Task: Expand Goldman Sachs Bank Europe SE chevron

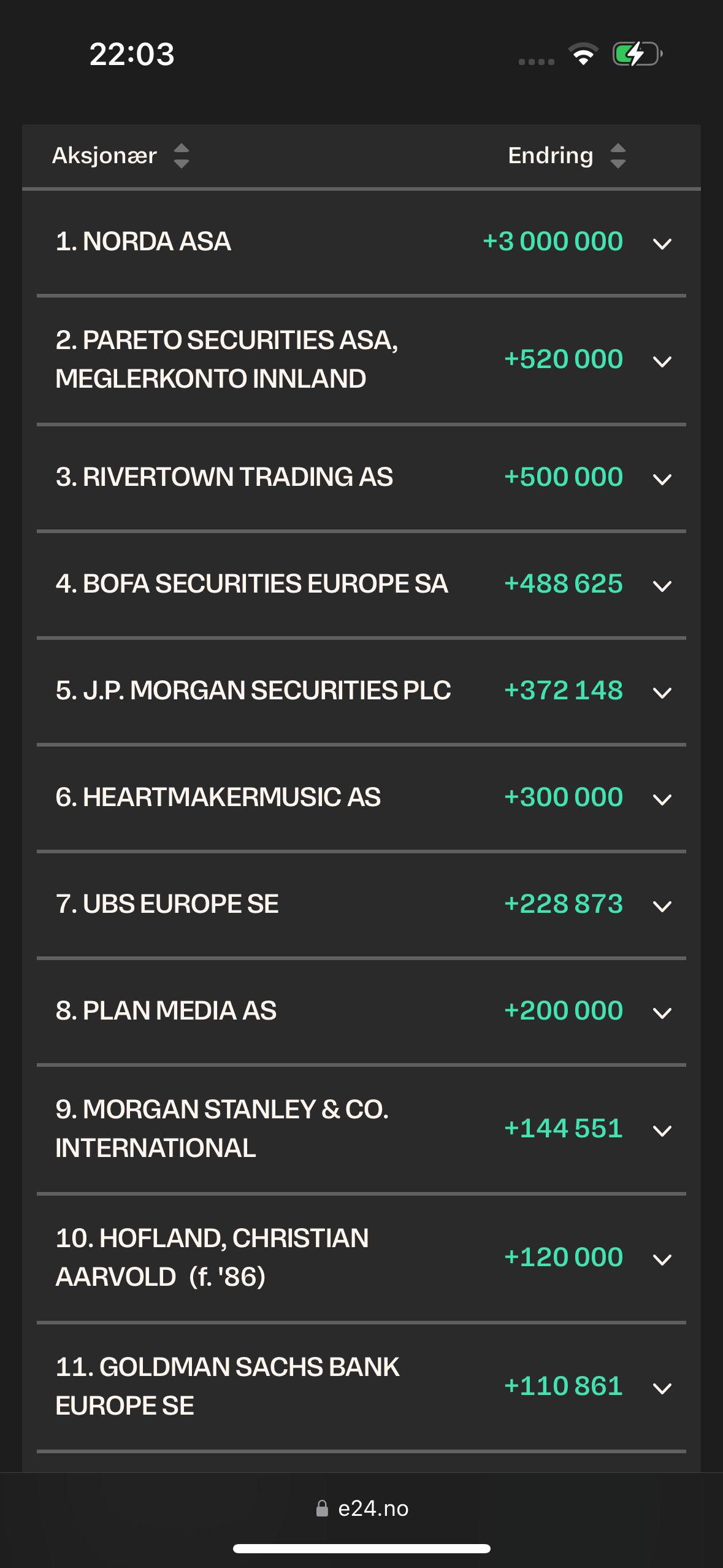Action: 662,1388
